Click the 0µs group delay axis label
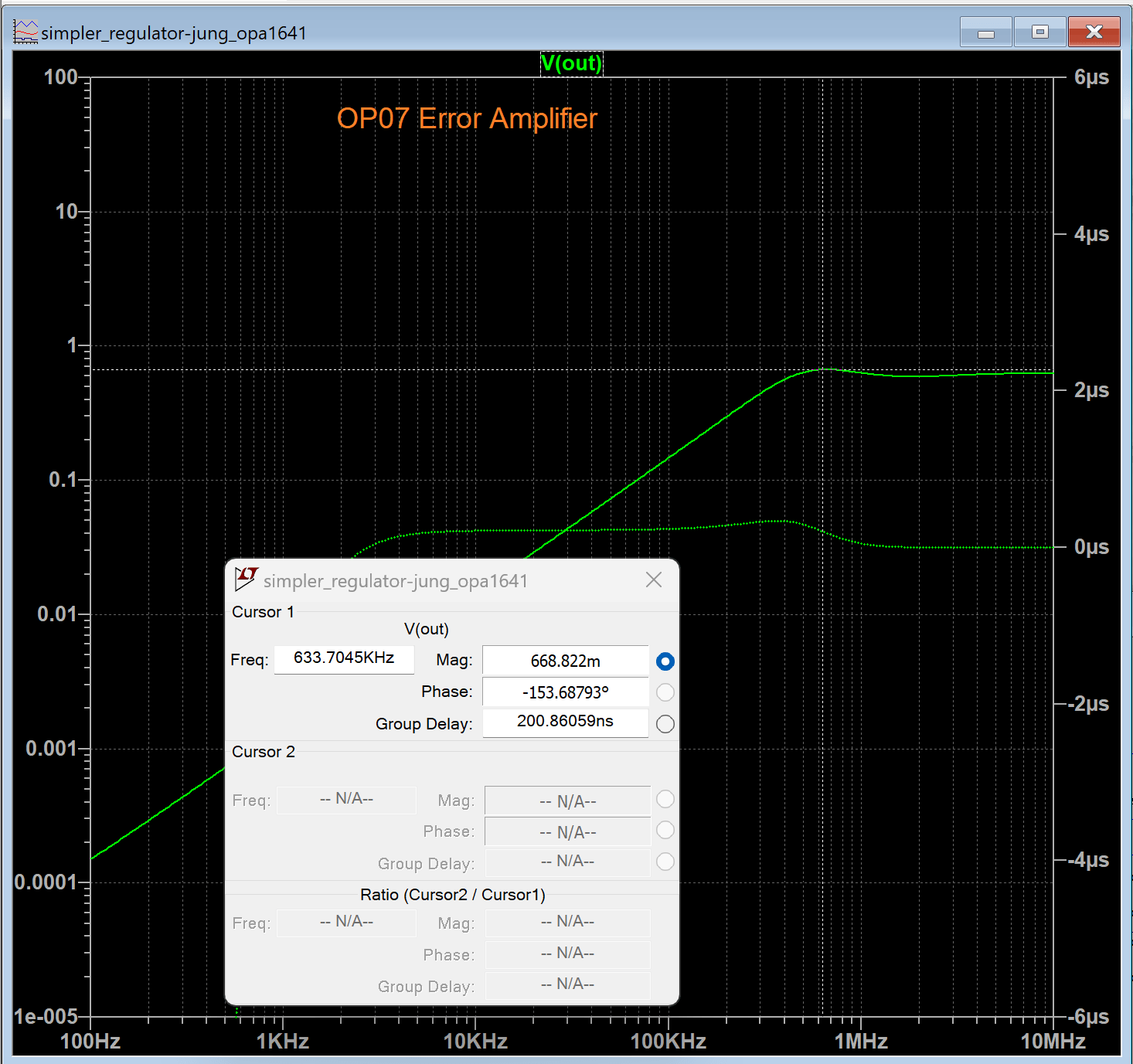Image resolution: width=1133 pixels, height=1064 pixels. pos(1091,547)
